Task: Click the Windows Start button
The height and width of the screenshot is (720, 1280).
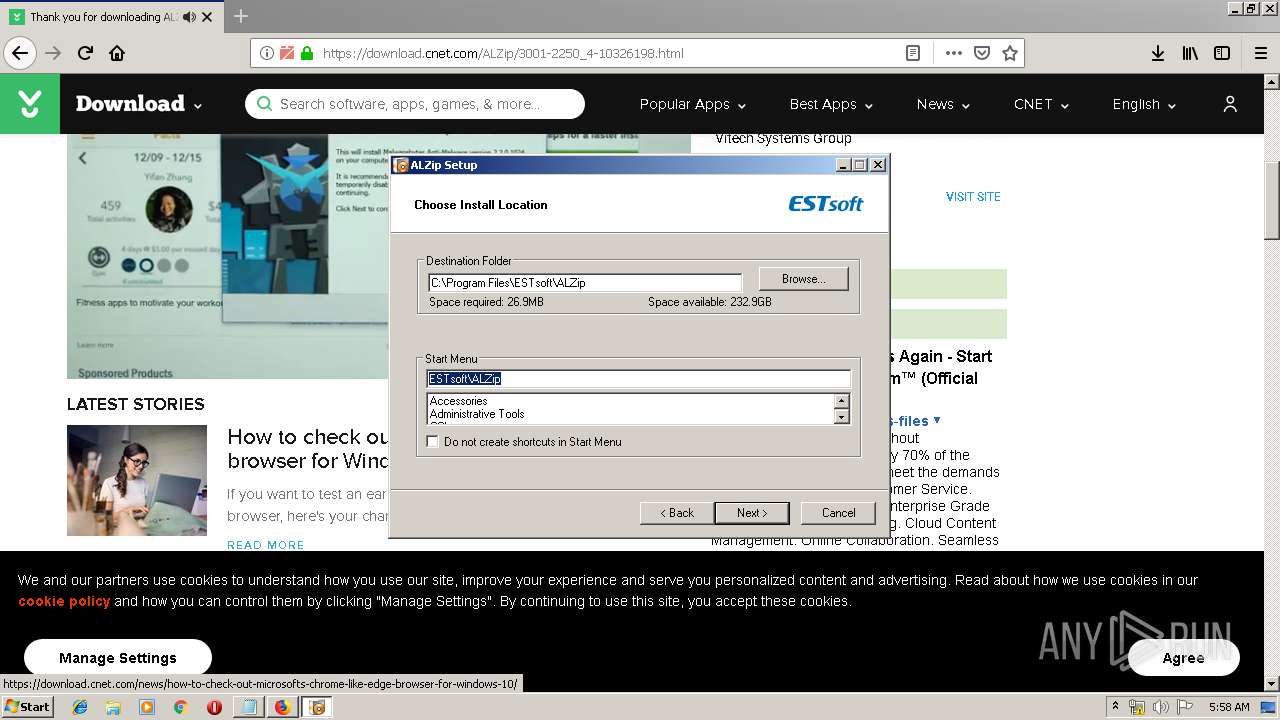Action: [x=27, y=707]
